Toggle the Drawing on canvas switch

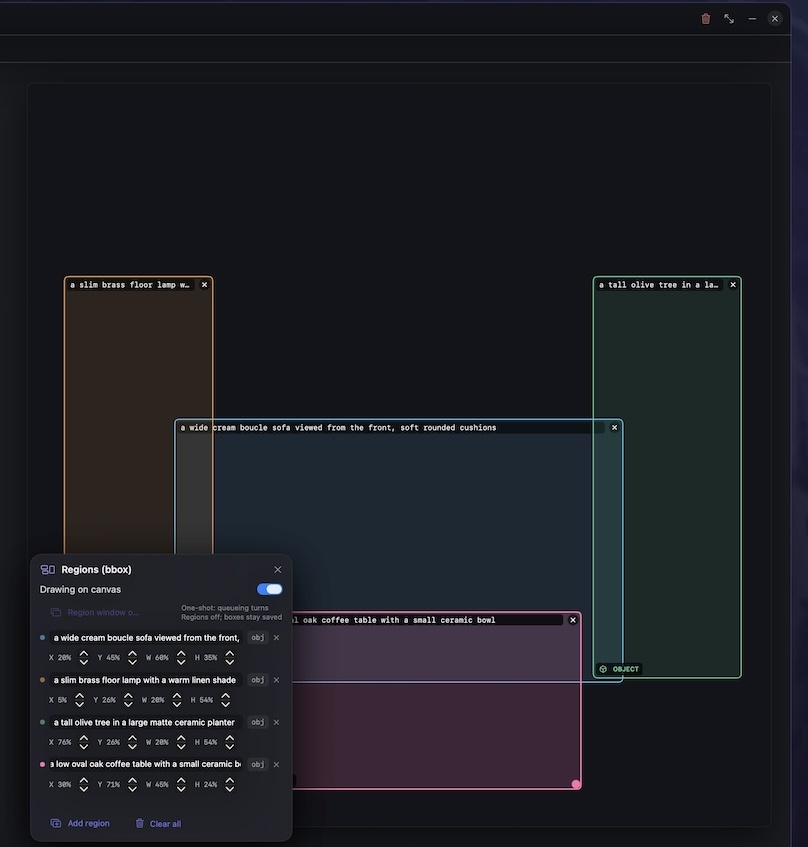tap(270, 589)
